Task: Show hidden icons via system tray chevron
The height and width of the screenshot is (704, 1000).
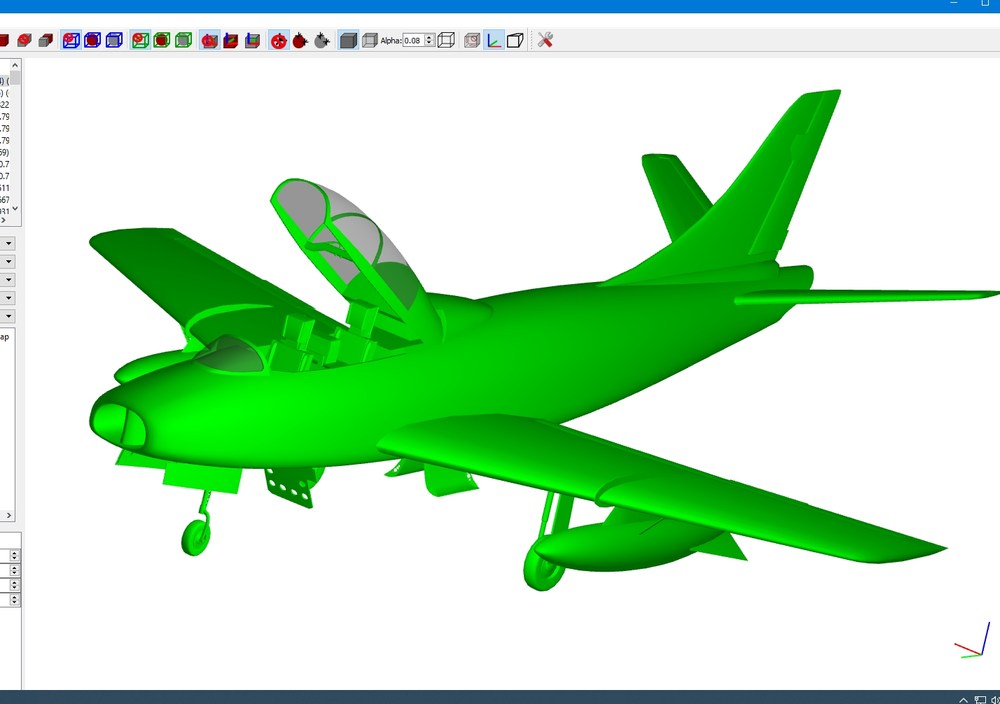Action: (x=963, y=700)
